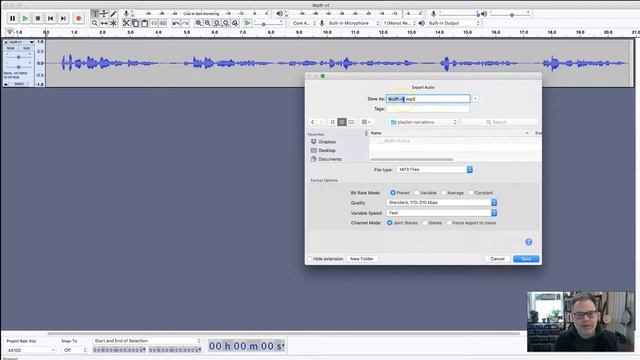Viewport: 640px width, 360px height.
Task: Select the Time Shift tool
Action: [x=104, y=23]
